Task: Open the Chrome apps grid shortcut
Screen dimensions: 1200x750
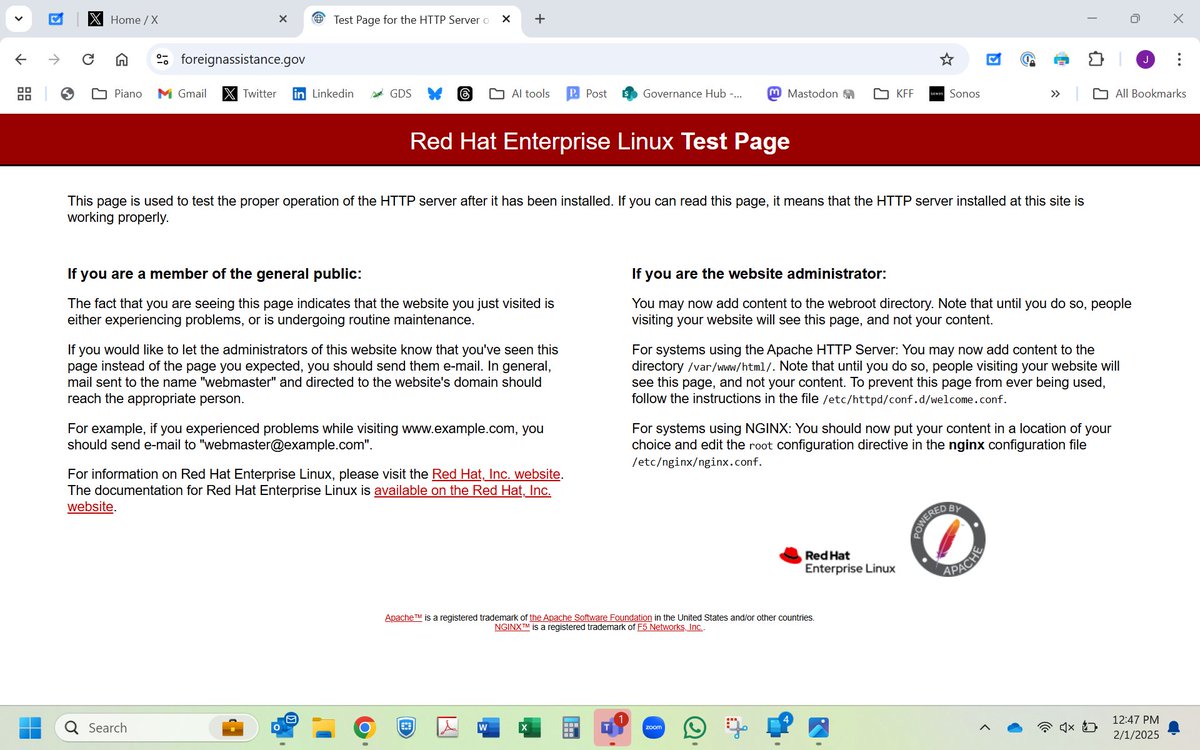Action: pyautogui.click(x=25, y=93)
